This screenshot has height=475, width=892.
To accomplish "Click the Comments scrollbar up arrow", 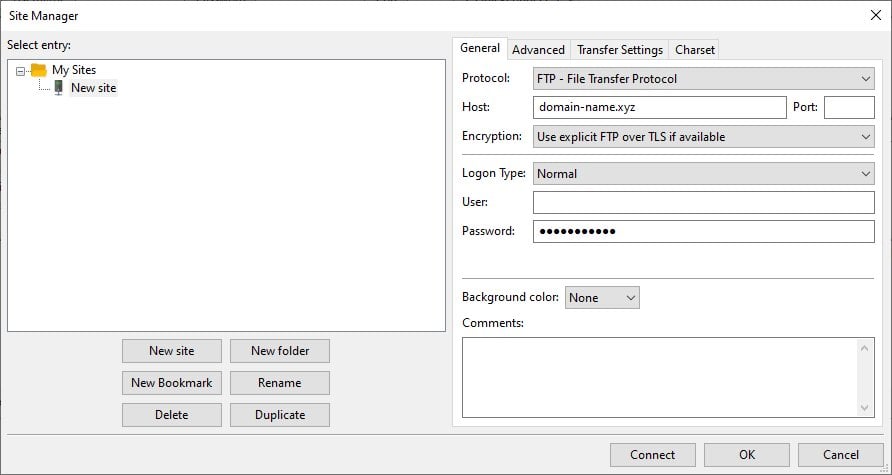I will [865, 348].
